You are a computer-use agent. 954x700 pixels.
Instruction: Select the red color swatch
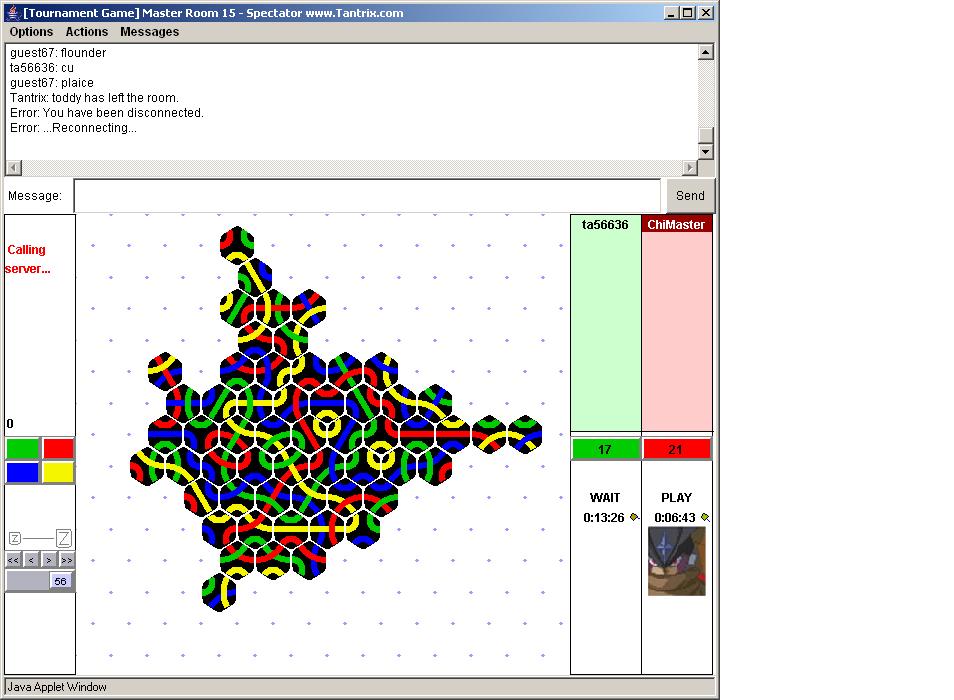[58, 449]
